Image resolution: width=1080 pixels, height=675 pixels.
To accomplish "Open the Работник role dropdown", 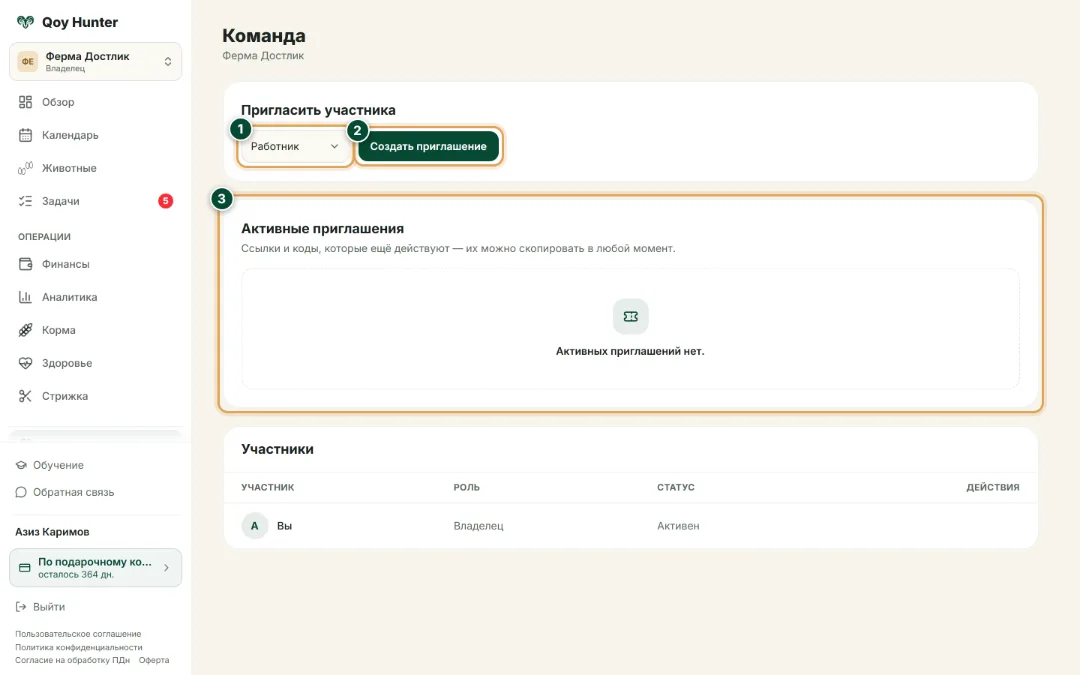I will pyautogui.click(x=295, y=146).
